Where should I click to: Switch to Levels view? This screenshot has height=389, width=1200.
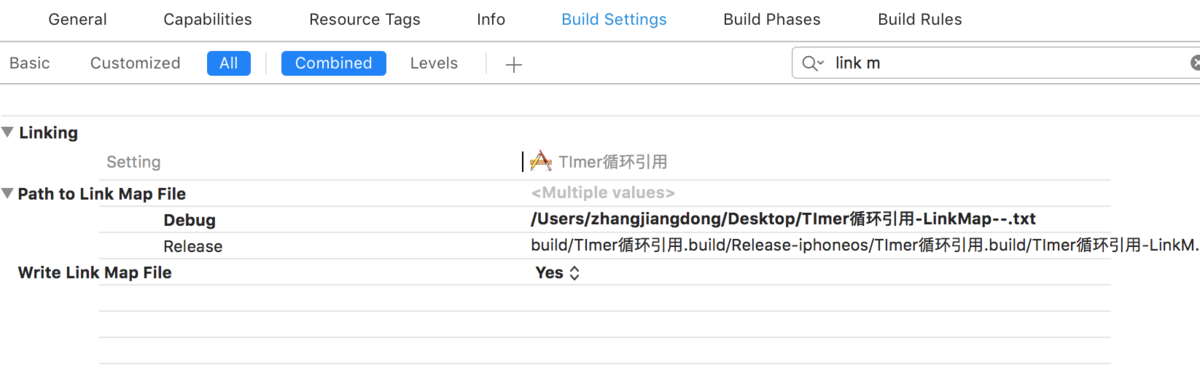coord(434,63)
